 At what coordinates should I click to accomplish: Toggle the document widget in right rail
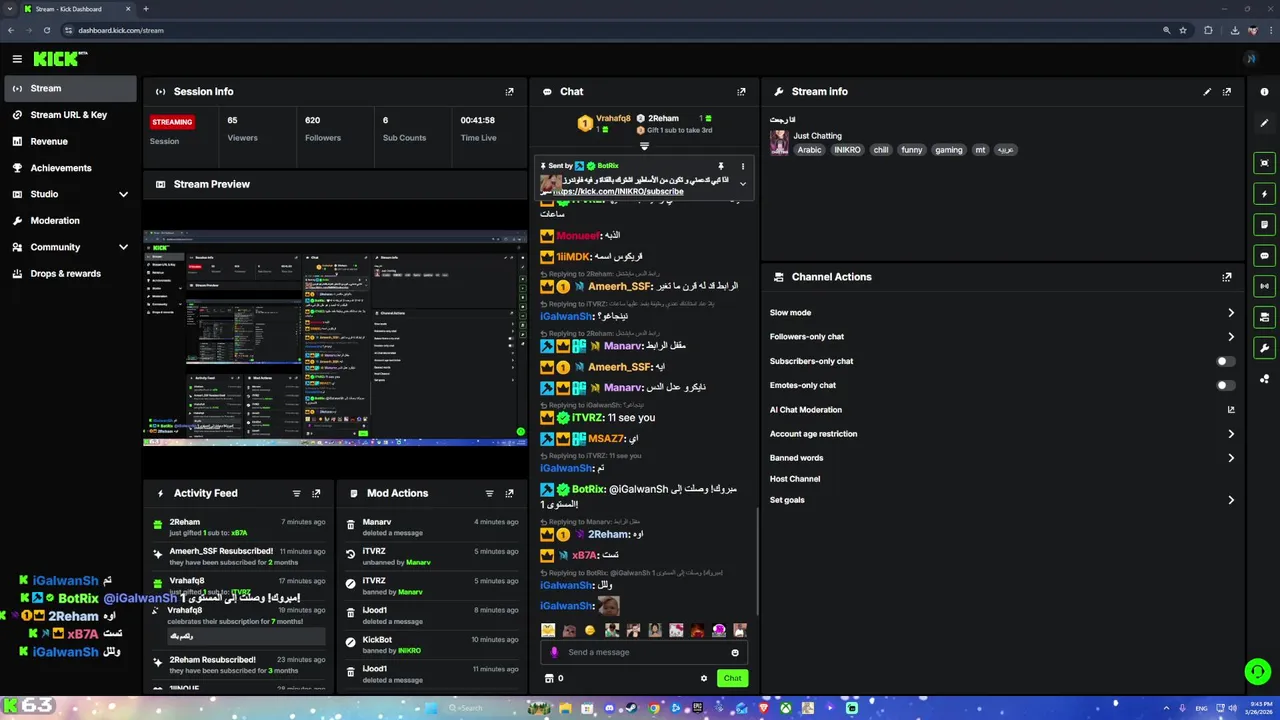point(1265,225)
